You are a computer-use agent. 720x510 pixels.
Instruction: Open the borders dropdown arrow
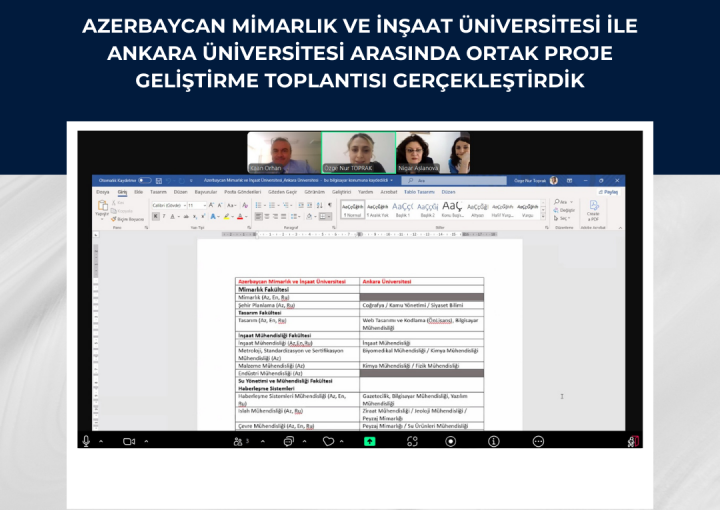tap(329, 217)
